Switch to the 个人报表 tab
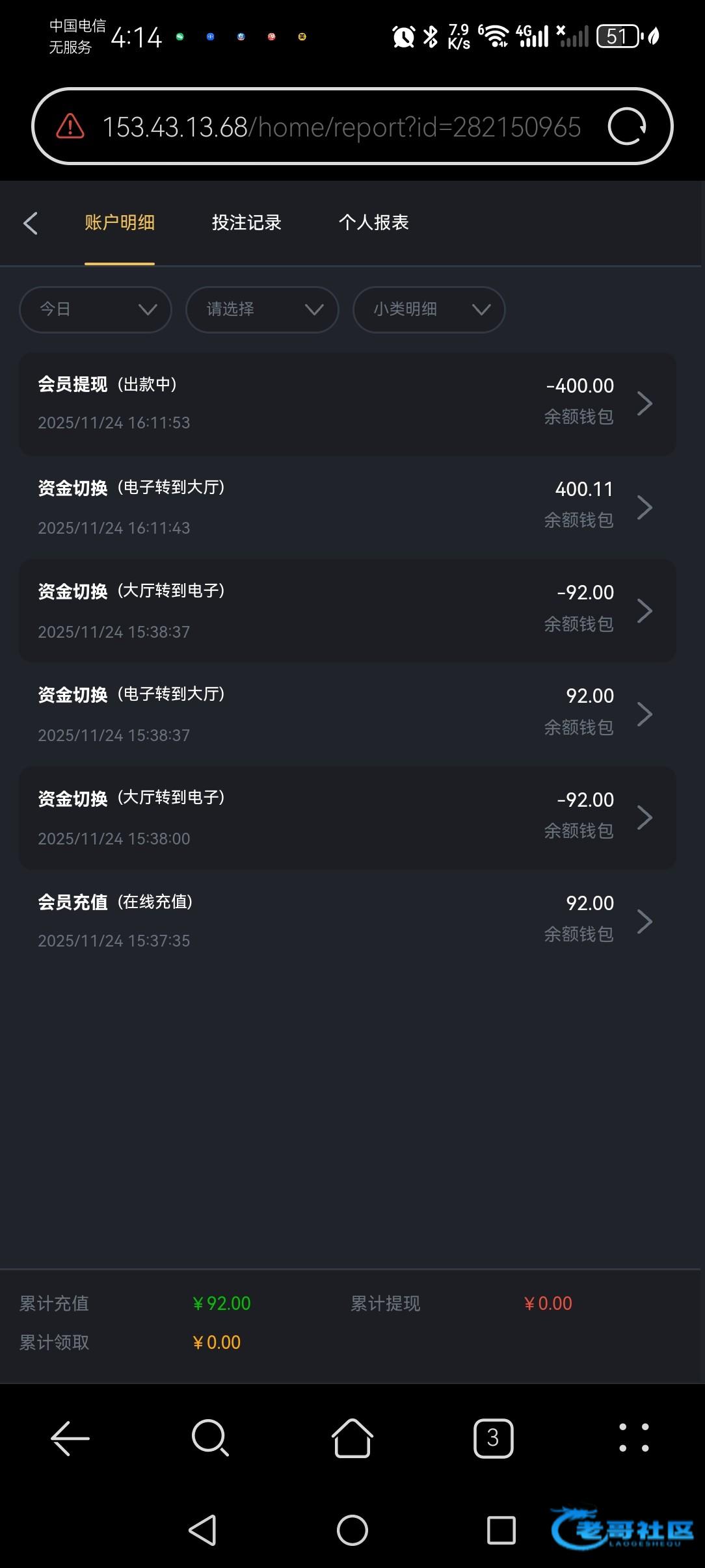 (x=373, y=223)
